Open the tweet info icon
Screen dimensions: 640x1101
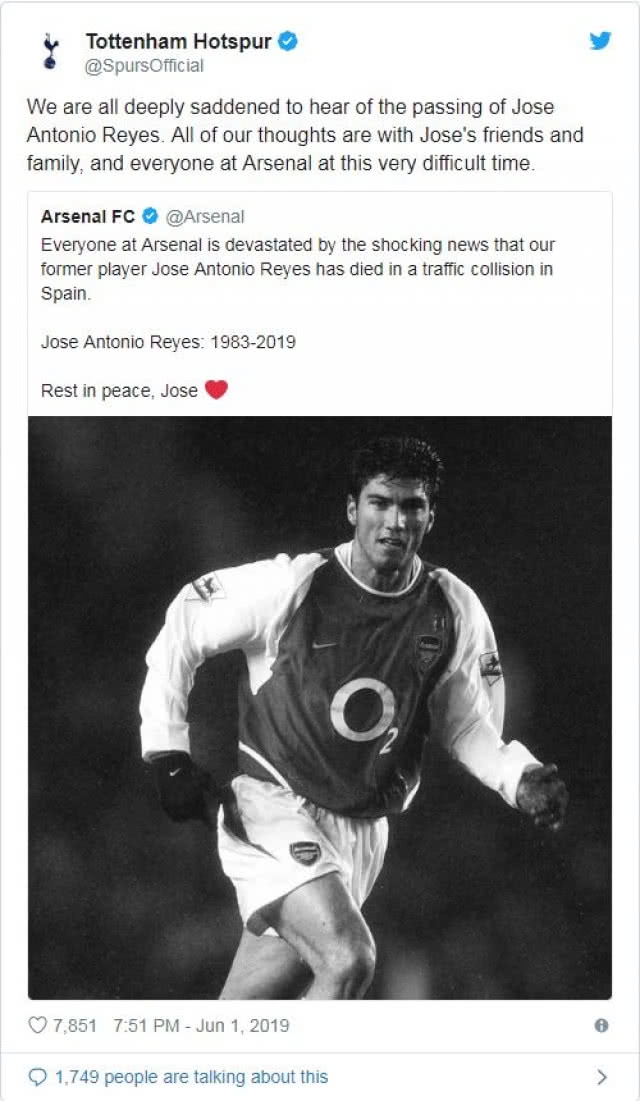point(601,1025)
